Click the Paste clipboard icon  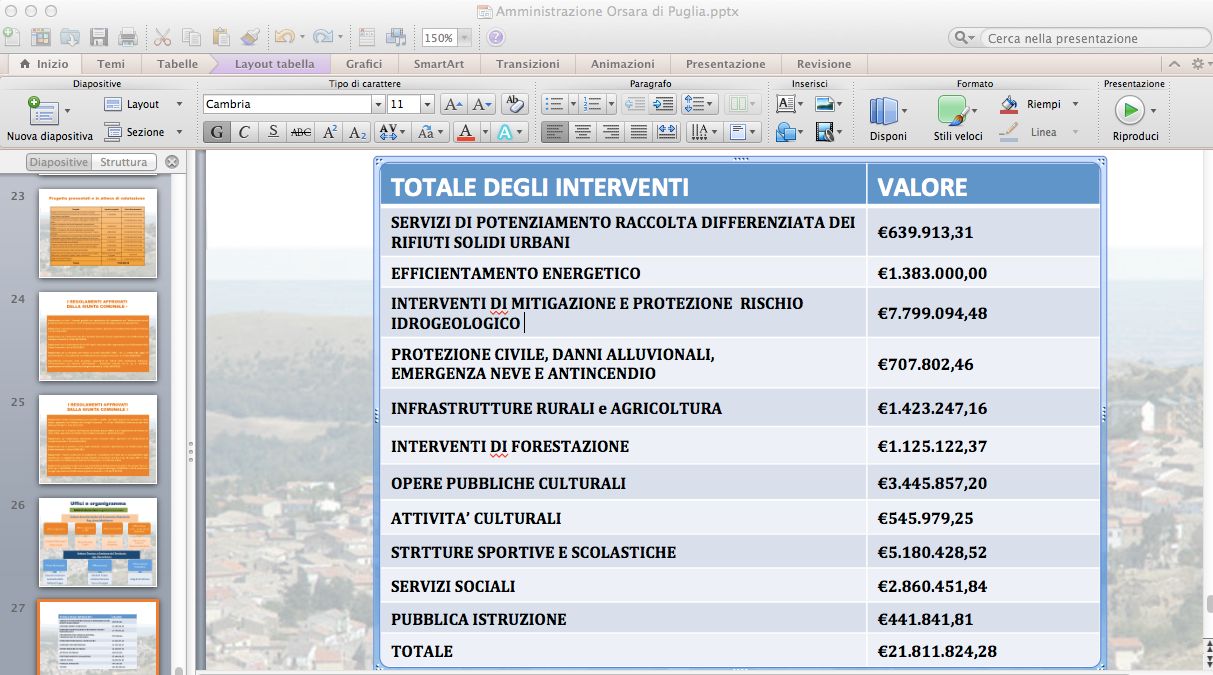point(221,37)
